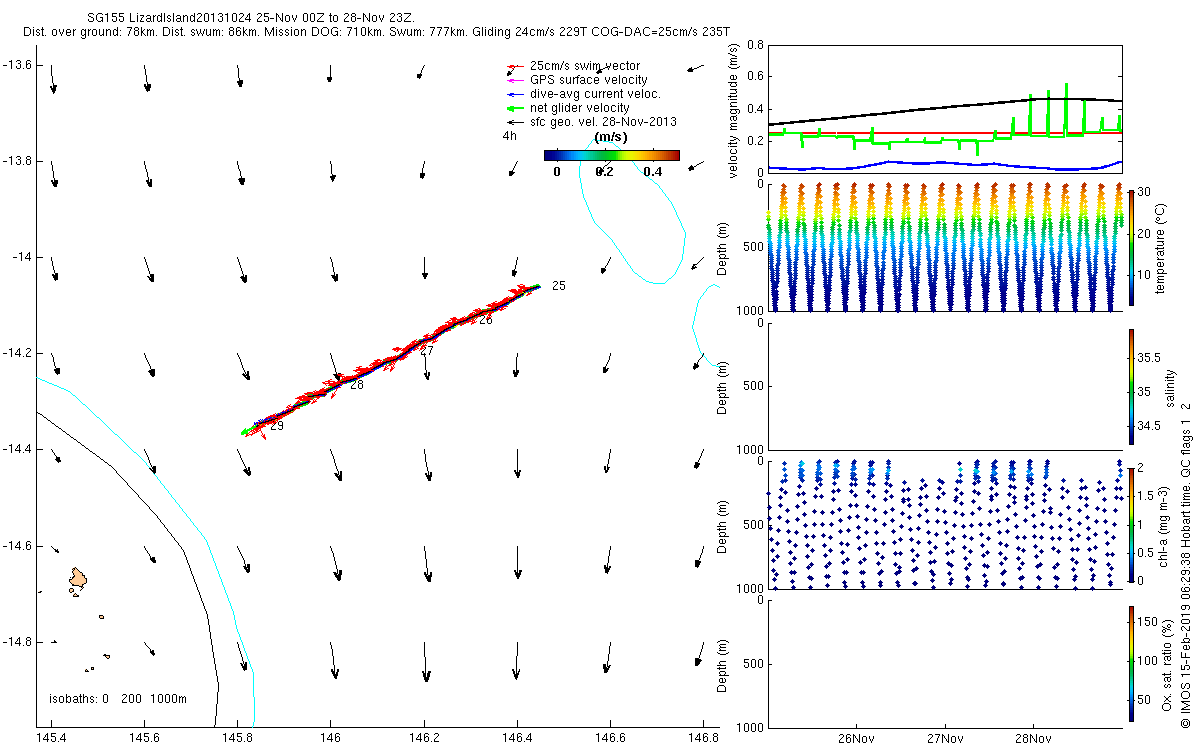The image size is (1200, 750).
Task: Click the '(m/s)' colorbar unit label
Action: [x=610, y=137]
